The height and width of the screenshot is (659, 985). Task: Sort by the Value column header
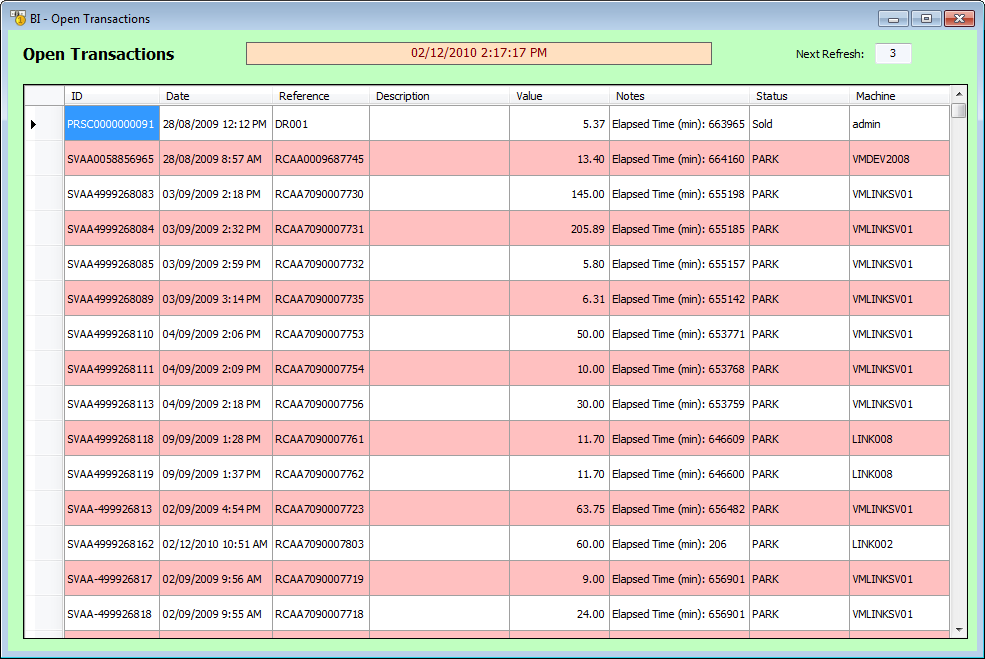pos(559,95)
